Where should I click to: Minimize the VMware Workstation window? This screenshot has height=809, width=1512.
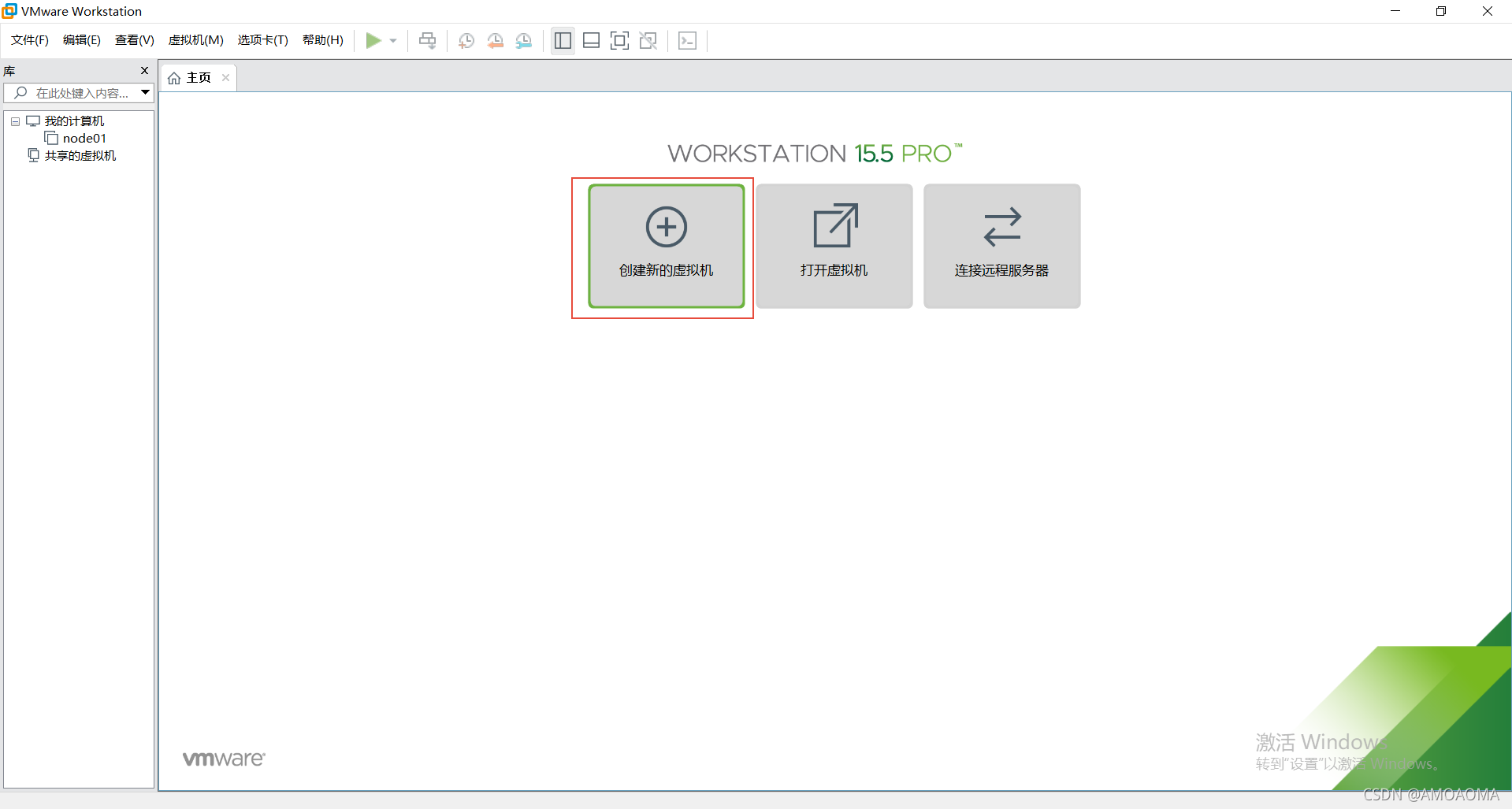1395,11
